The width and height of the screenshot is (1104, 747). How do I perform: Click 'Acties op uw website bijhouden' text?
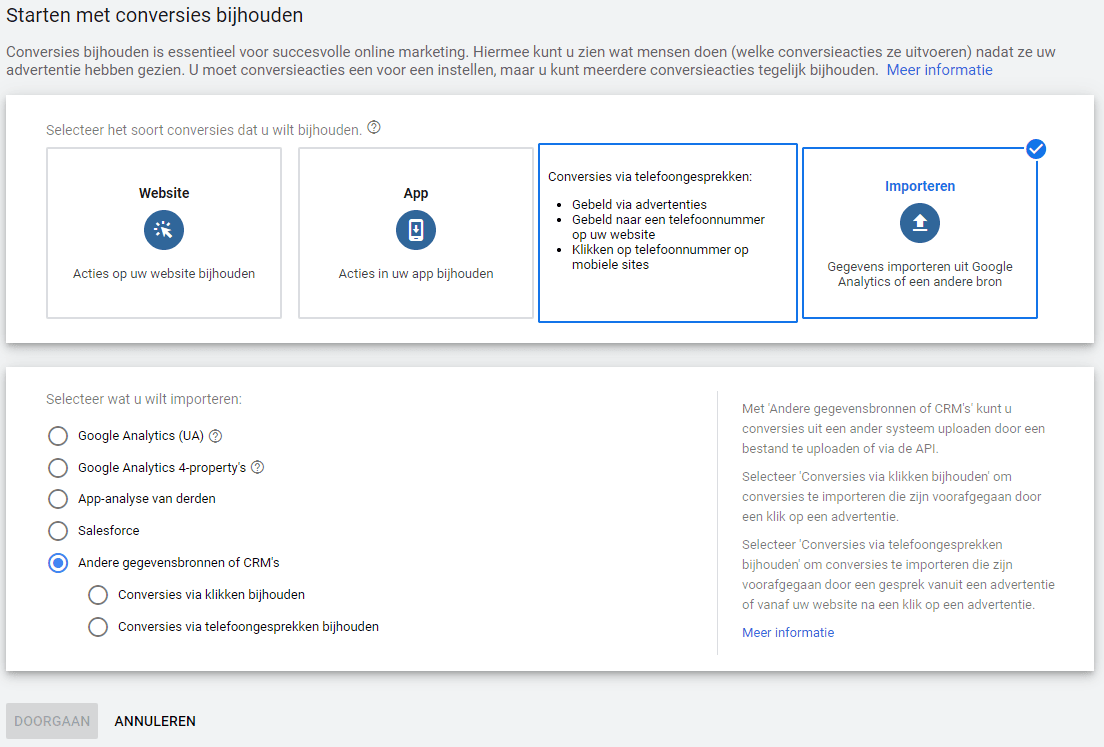[164, 274]
